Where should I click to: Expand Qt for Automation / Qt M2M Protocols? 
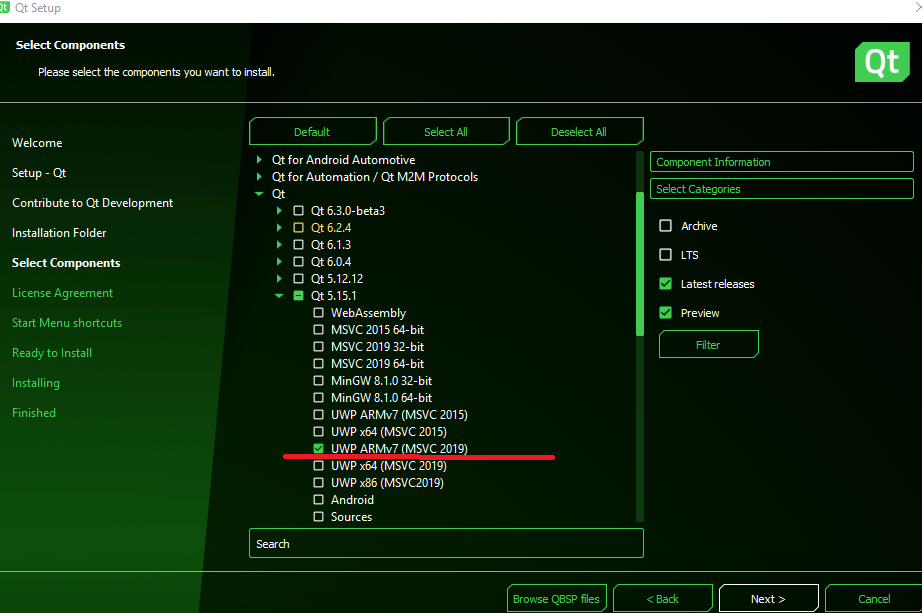259,176
